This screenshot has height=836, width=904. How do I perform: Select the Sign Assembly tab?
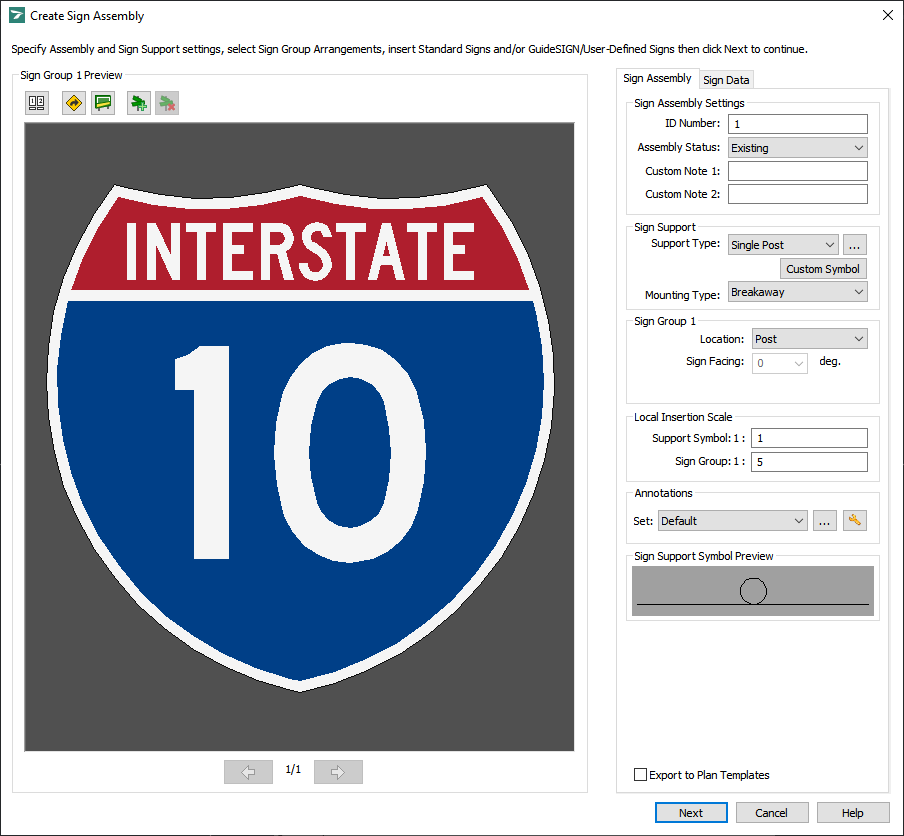click(657, 78)
